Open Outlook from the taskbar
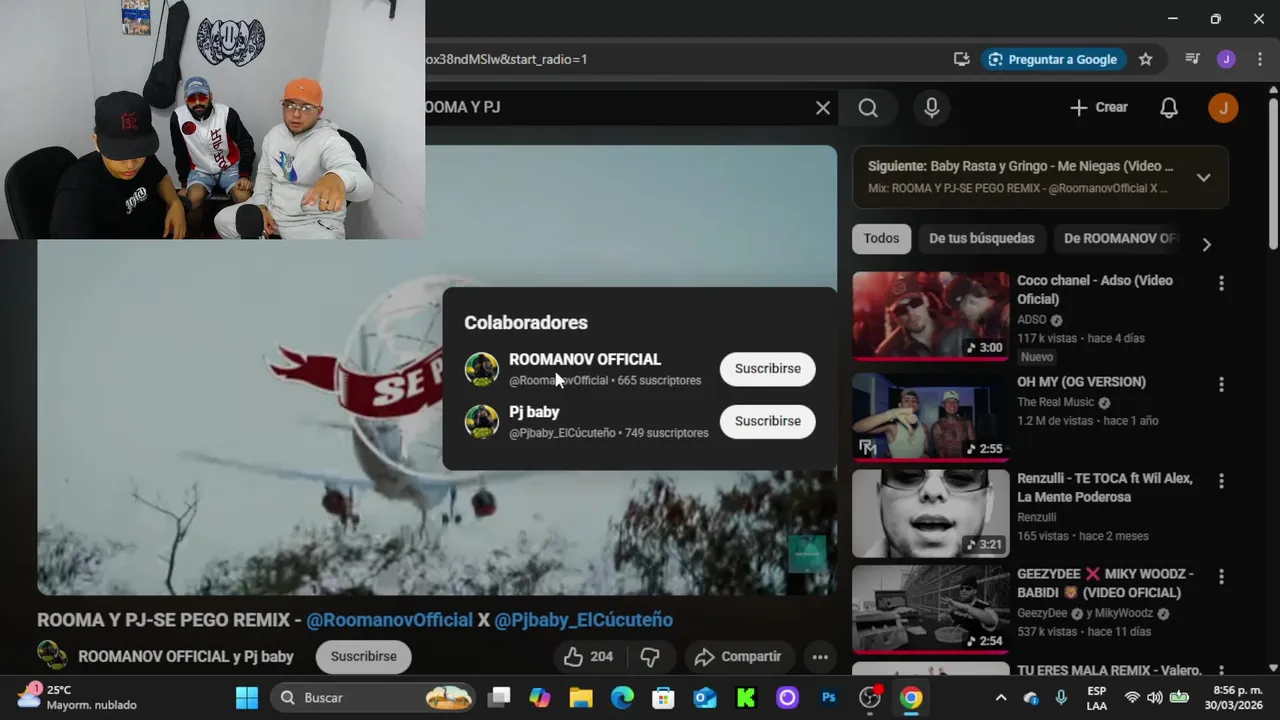This screenshot has width=1280, height=720. tap(705, 697)
